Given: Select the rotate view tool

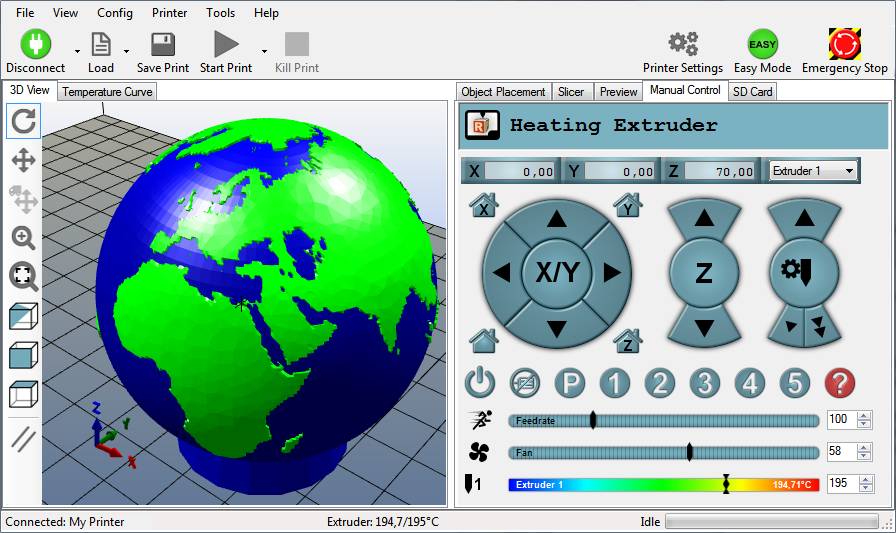Looking at the screenshot, I should coord(24,122).
